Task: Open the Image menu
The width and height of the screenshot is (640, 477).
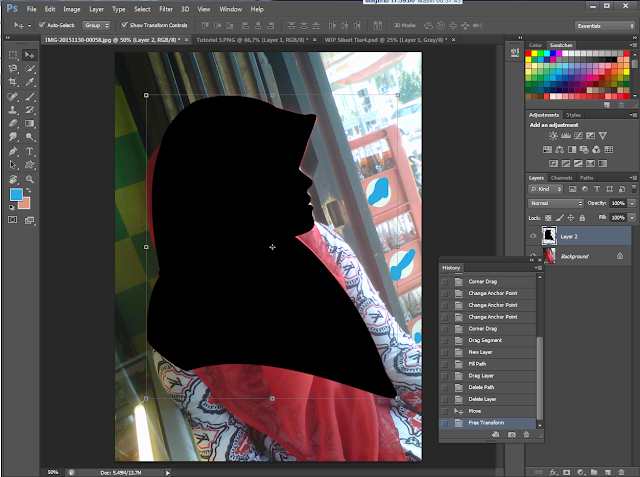Action: 71,9
